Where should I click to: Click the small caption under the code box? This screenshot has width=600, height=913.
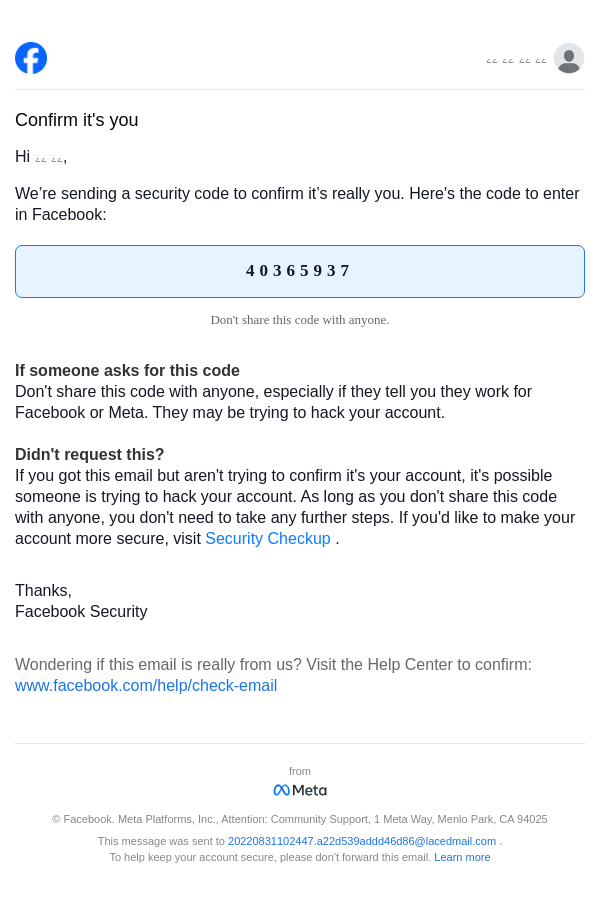(300, 320)
